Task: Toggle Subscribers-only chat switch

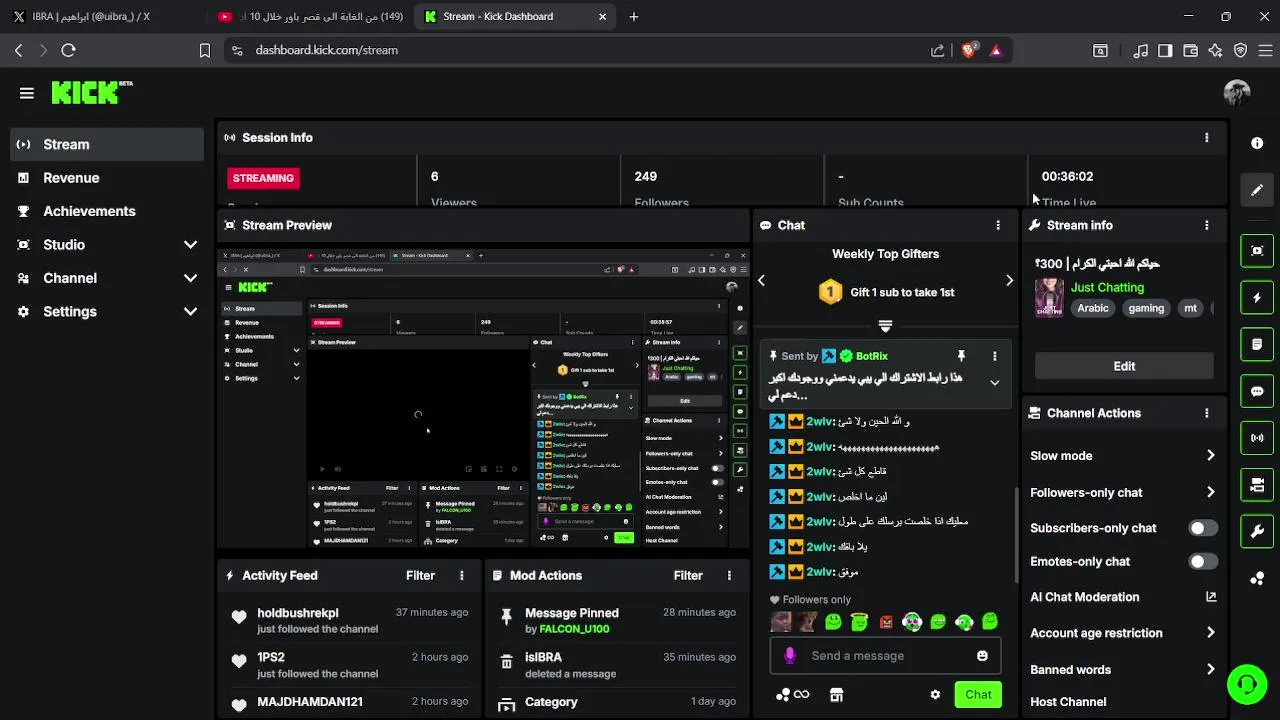Action: 1203,528
